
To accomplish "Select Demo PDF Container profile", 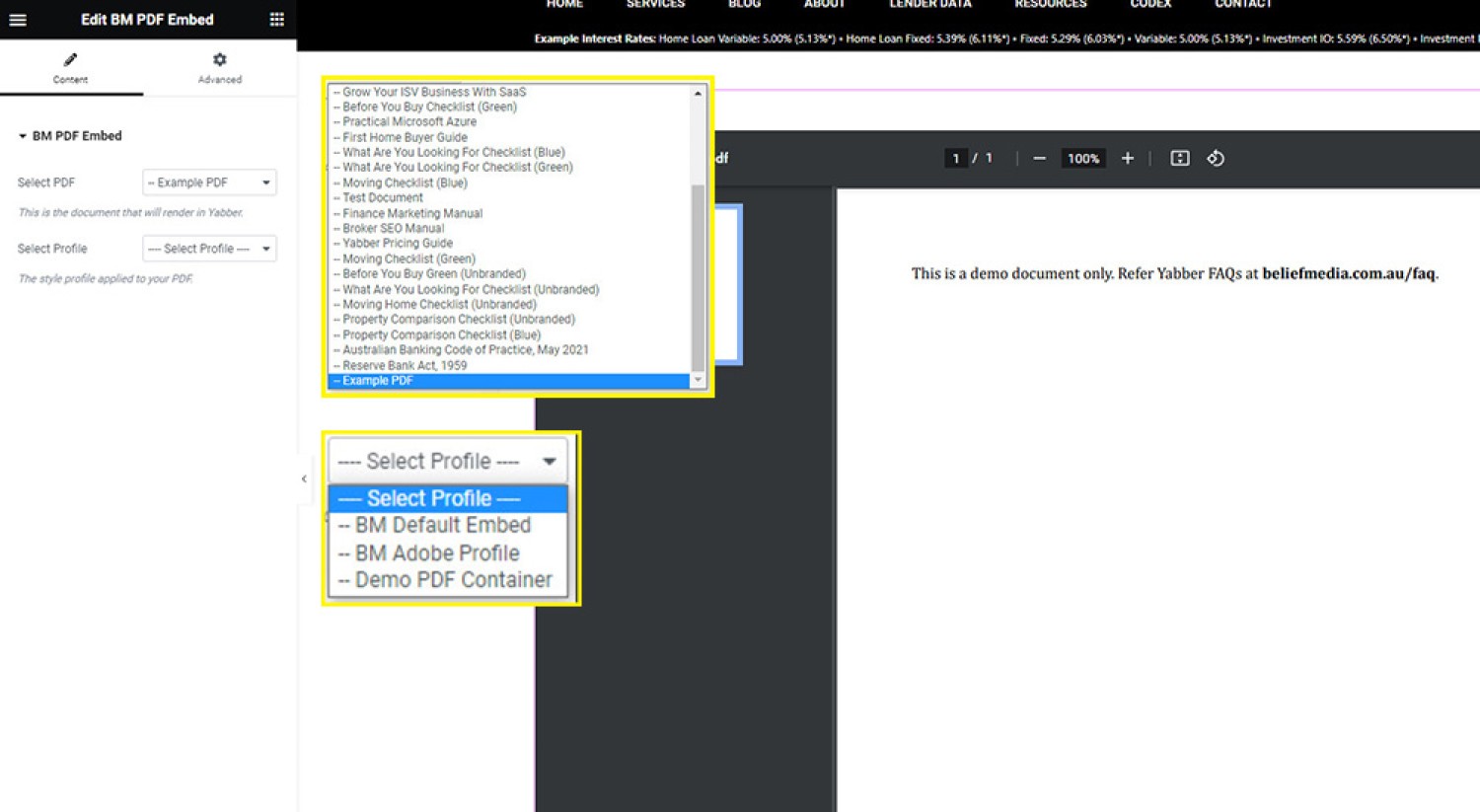I will click(448, 580).
